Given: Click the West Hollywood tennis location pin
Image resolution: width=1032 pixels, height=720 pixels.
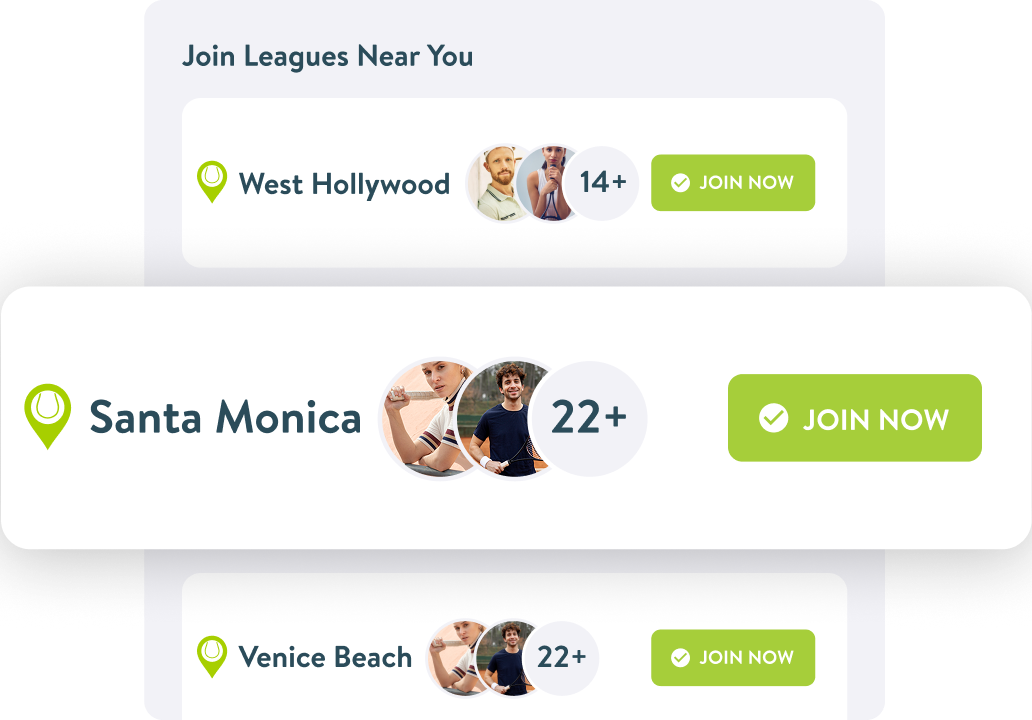Looking at the screenshot, I should point(212,182).
